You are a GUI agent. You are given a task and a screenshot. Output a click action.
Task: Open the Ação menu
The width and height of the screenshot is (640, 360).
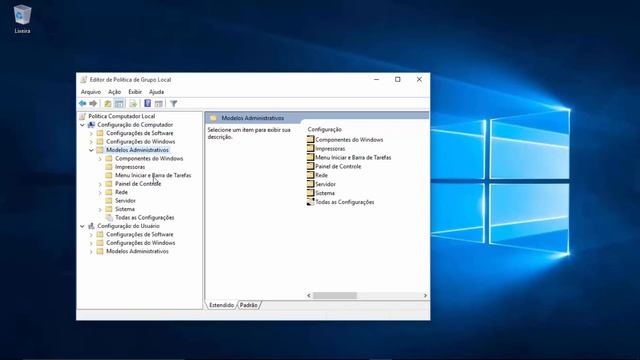[114, 92]
